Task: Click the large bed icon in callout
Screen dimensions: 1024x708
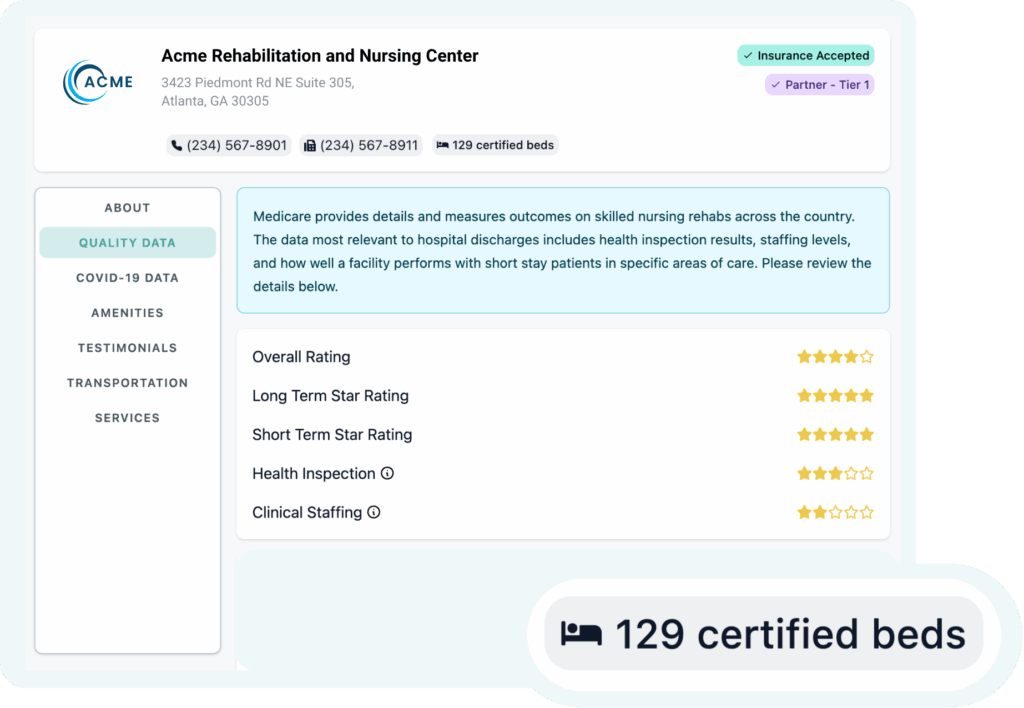Action: click(x=581, y=634)
